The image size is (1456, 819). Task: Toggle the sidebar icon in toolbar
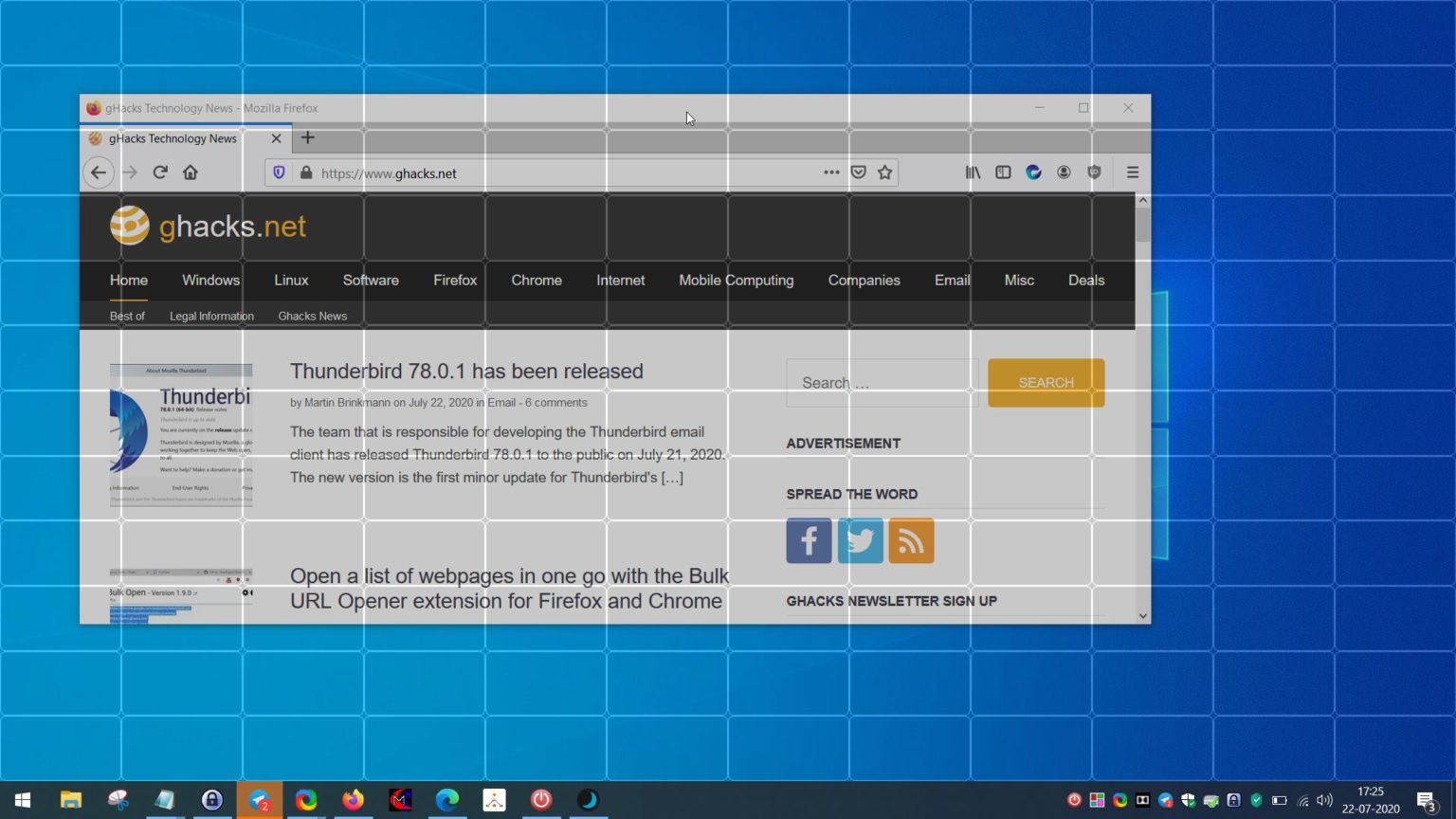click(1003, 172)
